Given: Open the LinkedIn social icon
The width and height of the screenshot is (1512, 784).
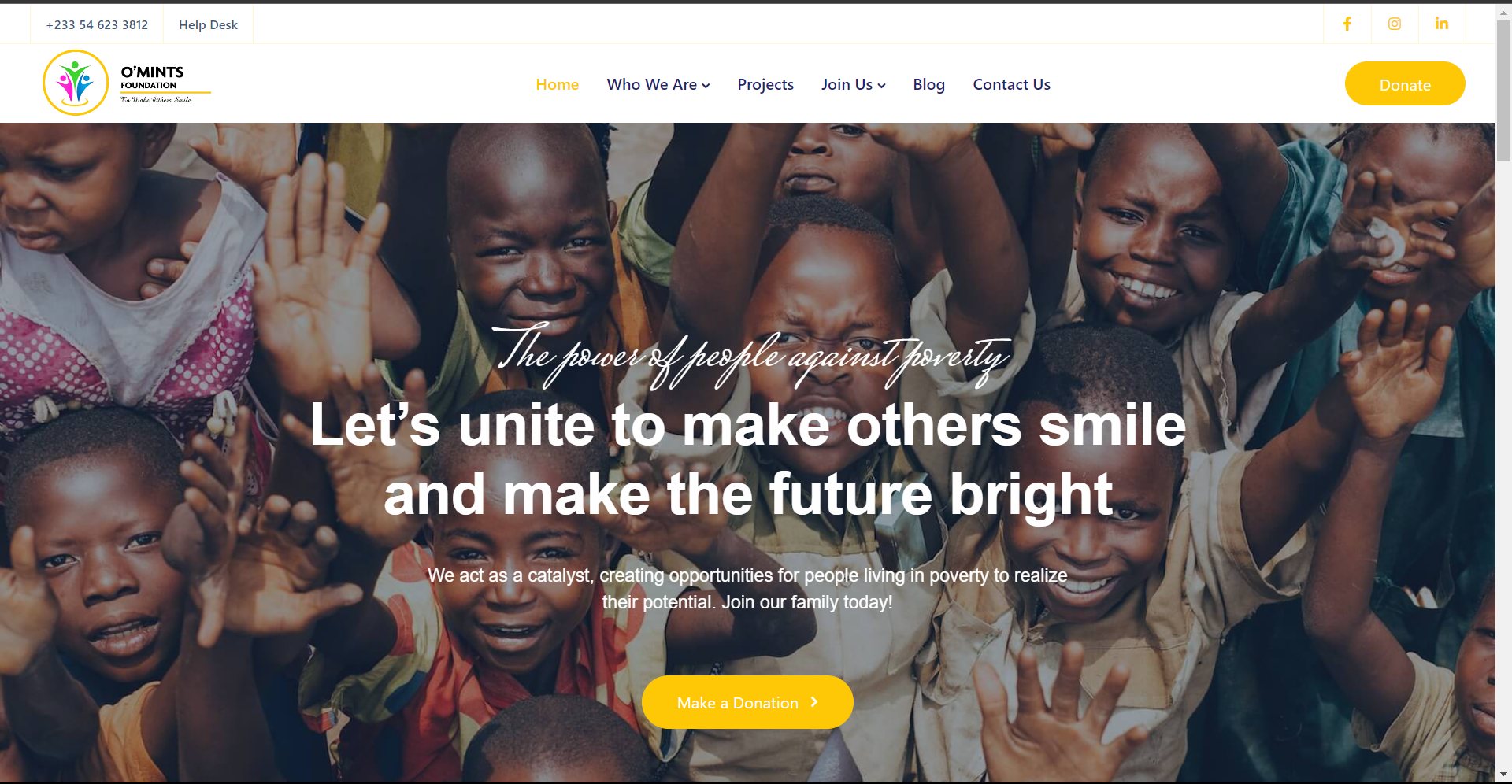Looking at the screenshot, I should pos(1442,24).
